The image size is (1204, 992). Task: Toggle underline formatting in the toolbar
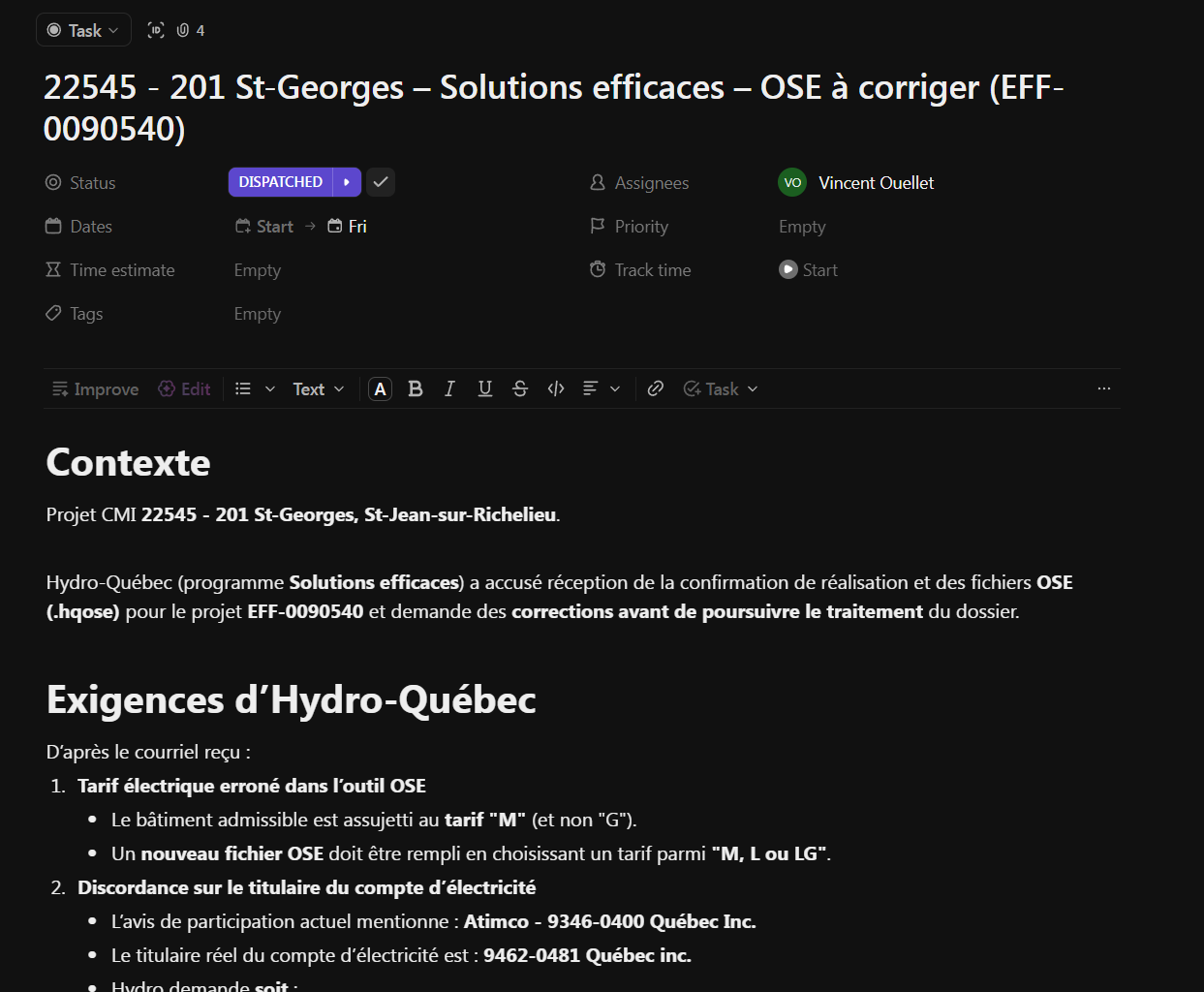click(x=485, y=388)
